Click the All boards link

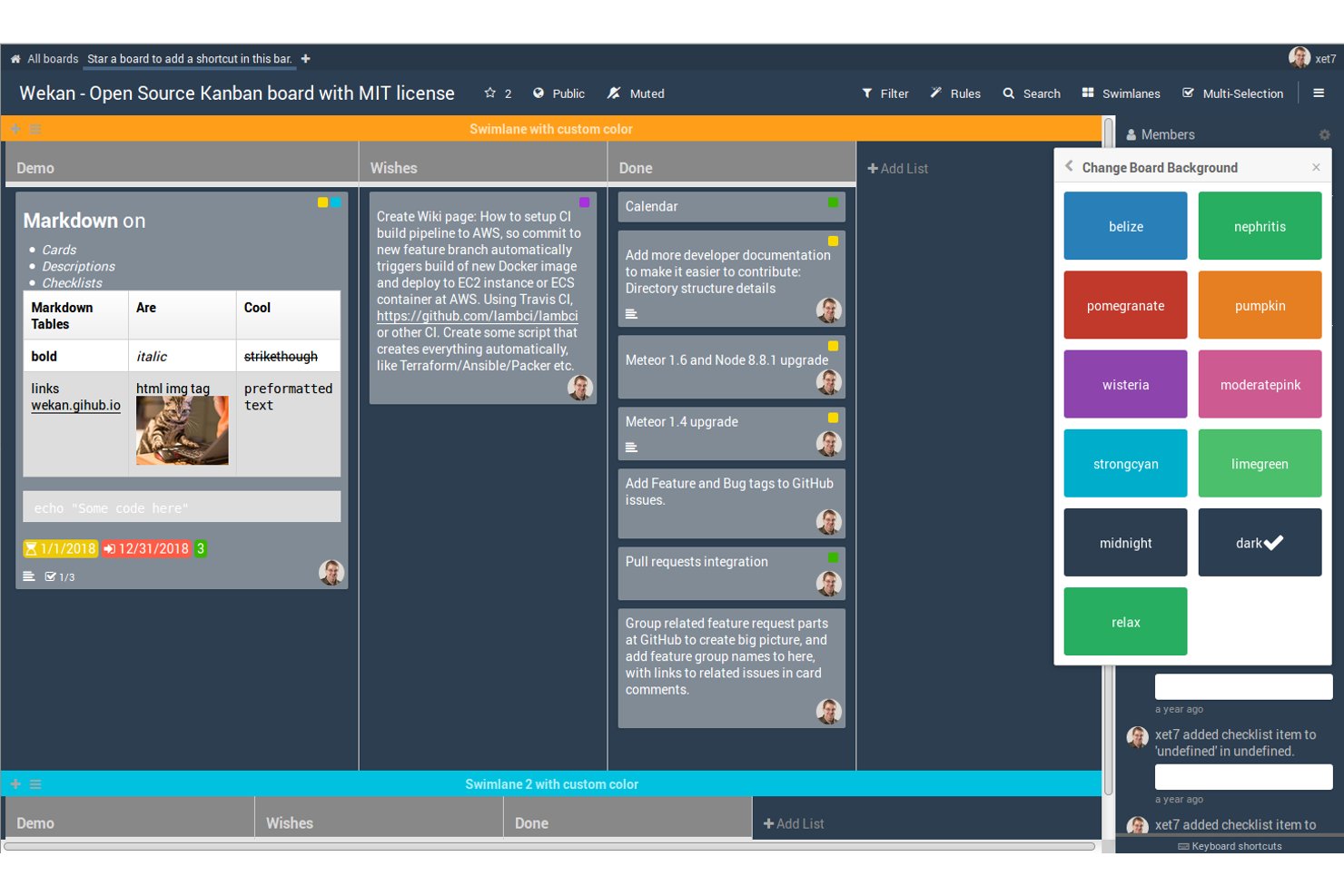pos(53,59)
